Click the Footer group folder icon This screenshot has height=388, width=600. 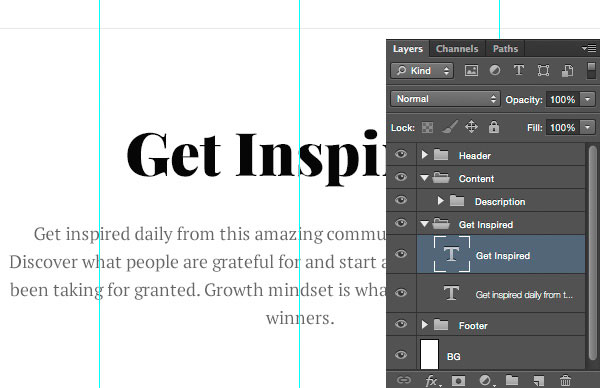tap(441, 325)
